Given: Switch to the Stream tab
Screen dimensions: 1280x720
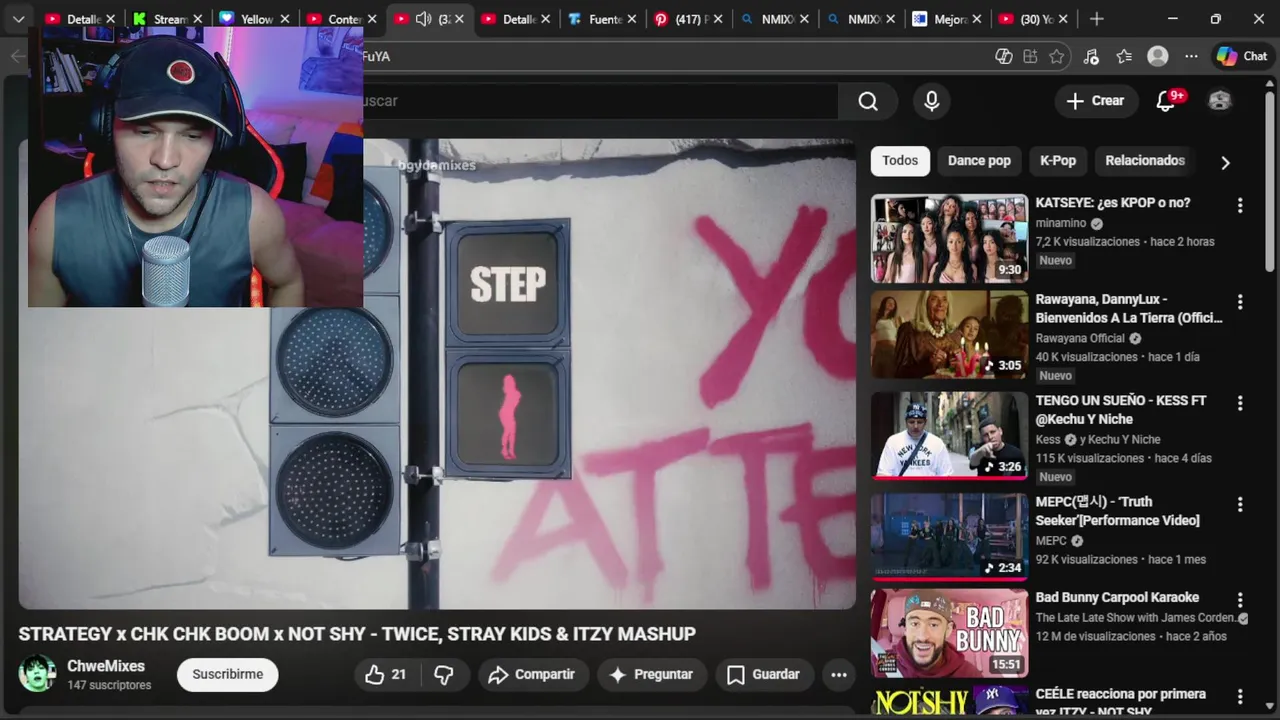Looking at the screenshot, I should coord(169,19).
